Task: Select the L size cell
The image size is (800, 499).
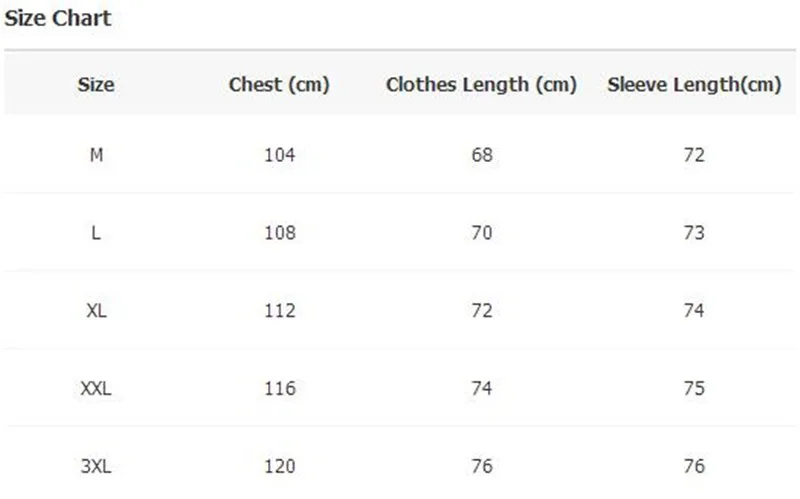Action: (96, 233)
